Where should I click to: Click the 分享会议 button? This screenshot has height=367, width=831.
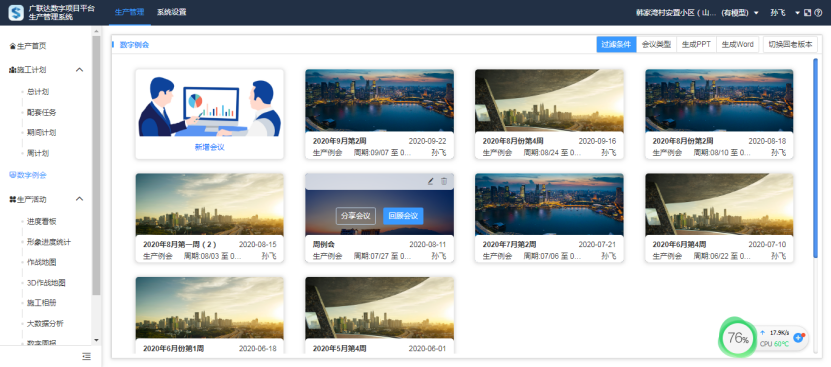coord(356,216)
